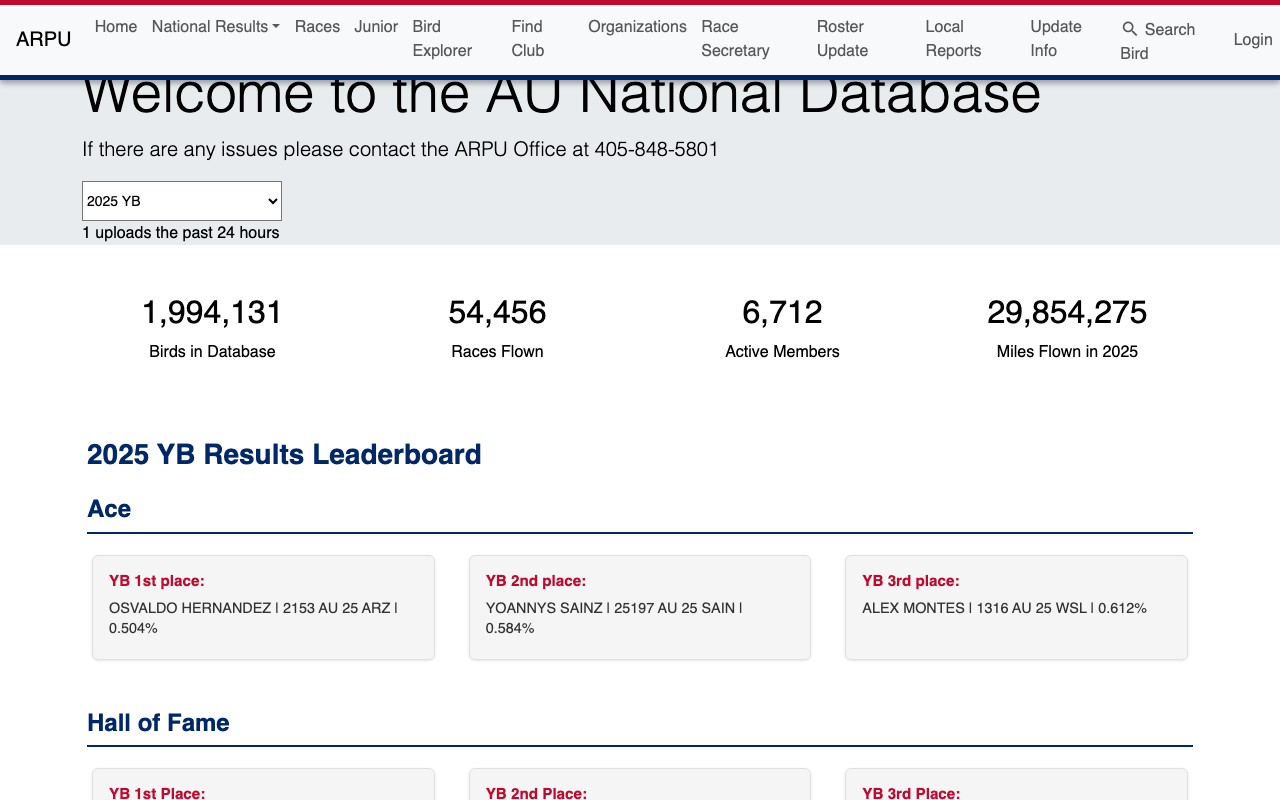Click the YB 2nd place Ace card
The width and height of the screenshot is (1280, 800).
click(640, 607)
